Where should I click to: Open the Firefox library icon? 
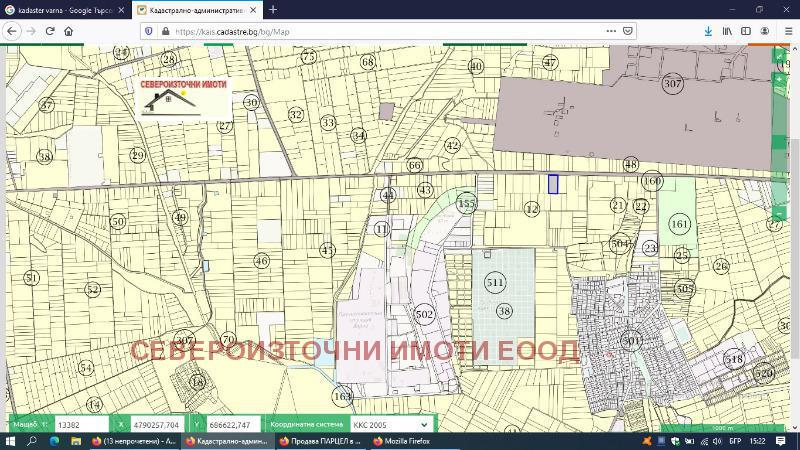pyautogui.click(x=728, y=31)
